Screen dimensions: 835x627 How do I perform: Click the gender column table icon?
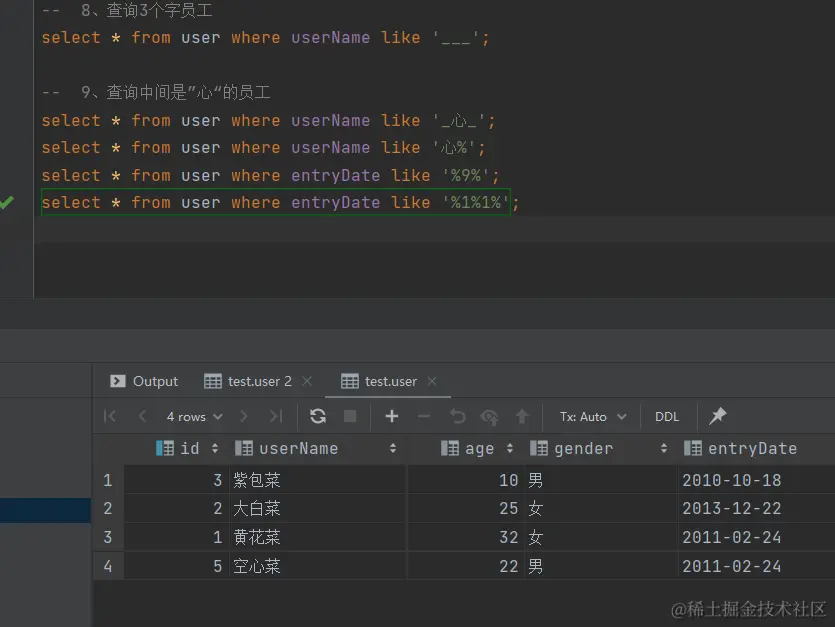click(x=539, y=449)
